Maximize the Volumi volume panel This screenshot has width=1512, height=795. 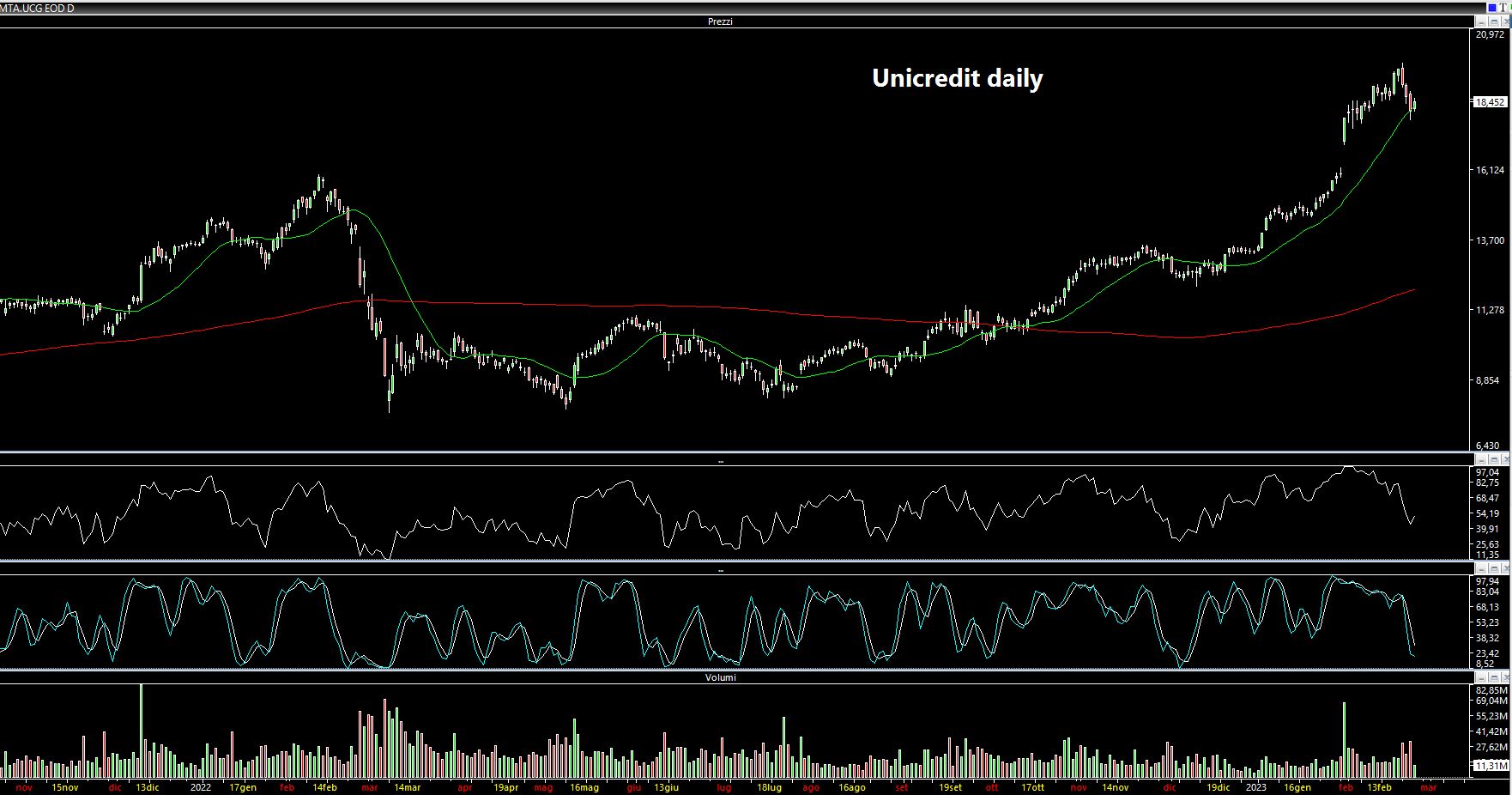click(1494, 677)
